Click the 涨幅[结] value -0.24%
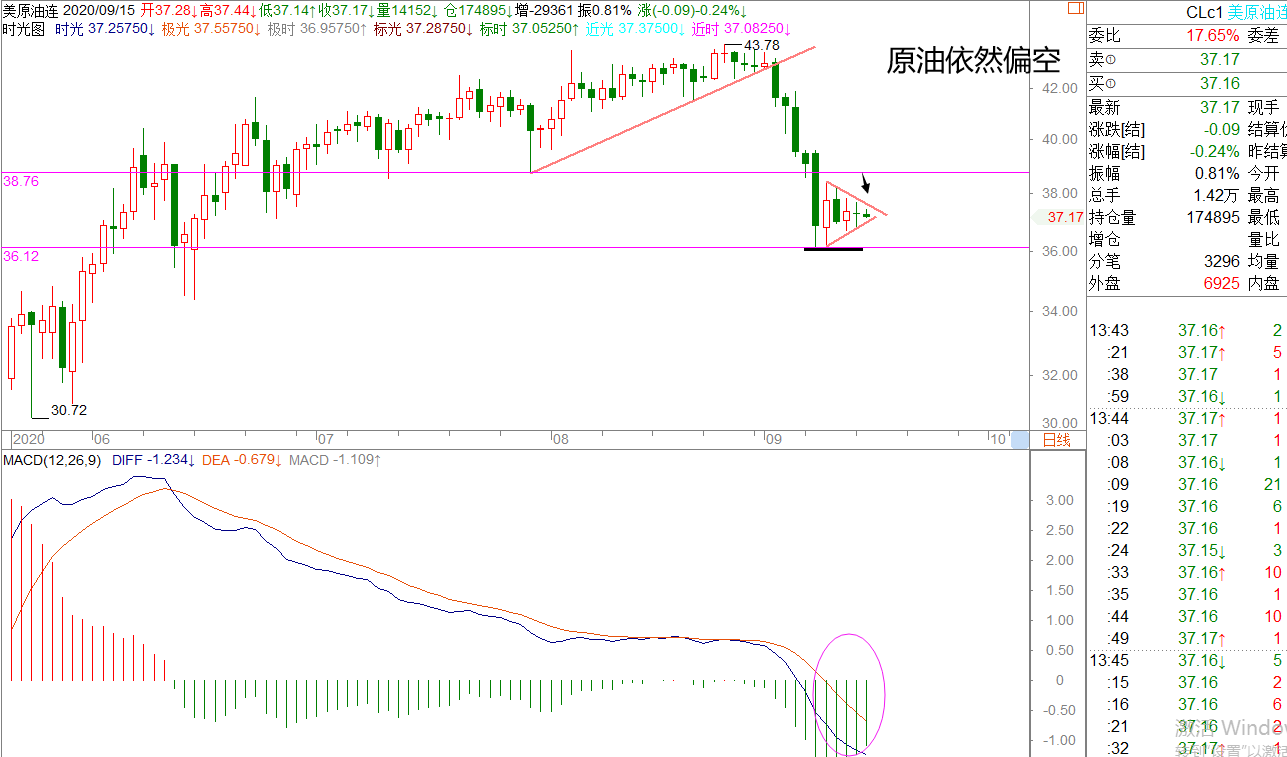 coord(1215,151)
